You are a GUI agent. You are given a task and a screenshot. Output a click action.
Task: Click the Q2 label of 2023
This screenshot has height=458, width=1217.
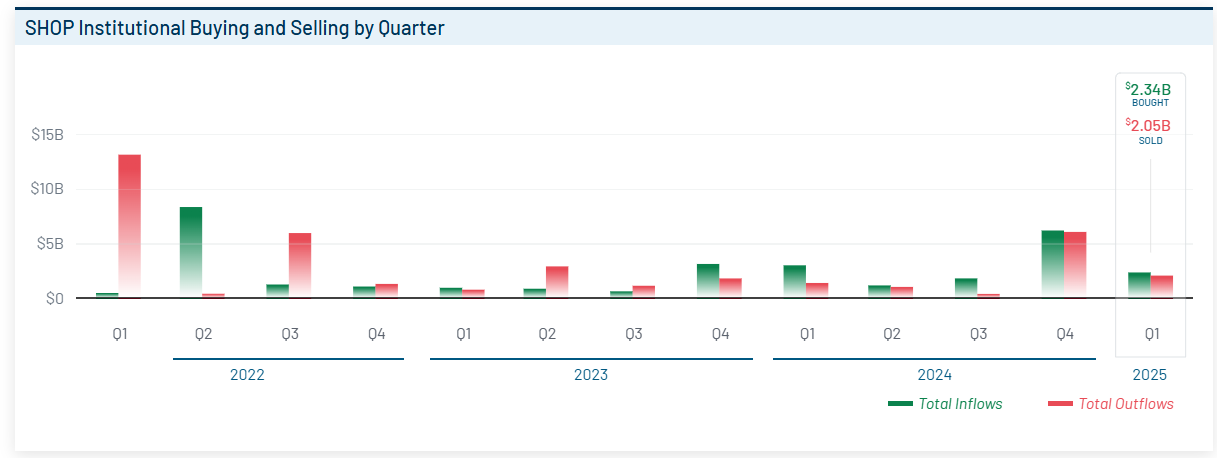point(547,334)
